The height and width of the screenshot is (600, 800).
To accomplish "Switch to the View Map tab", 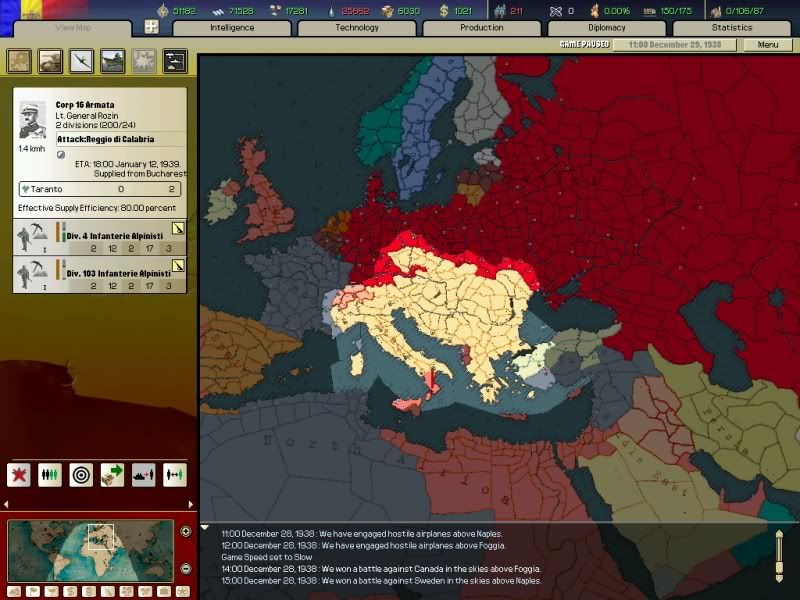I will (x=72, y=28).
